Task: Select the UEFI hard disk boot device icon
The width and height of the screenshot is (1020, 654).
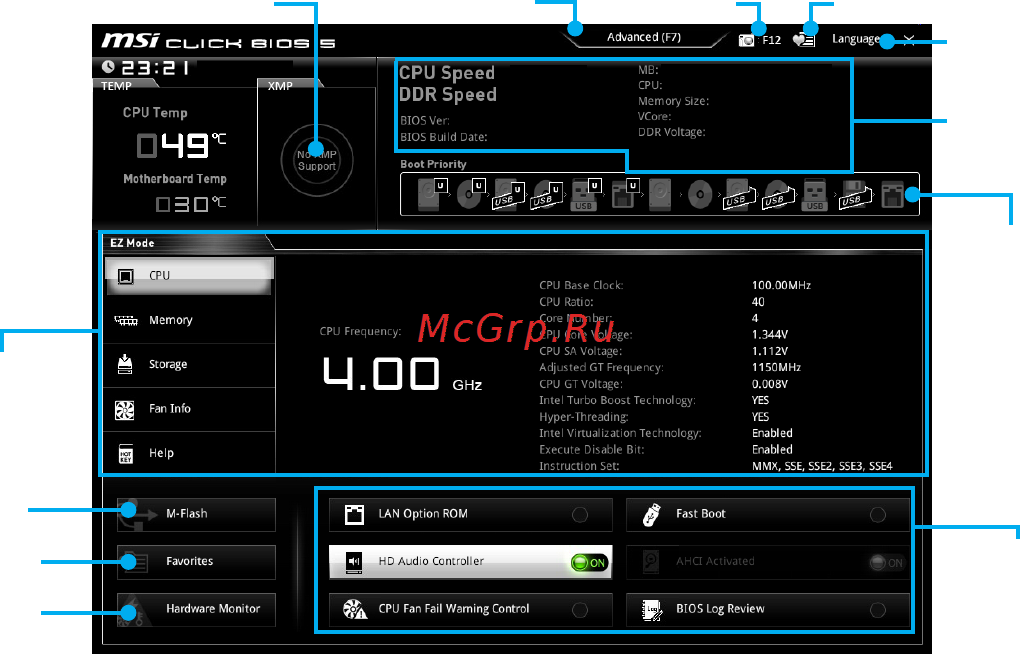Action: (432, 193)
